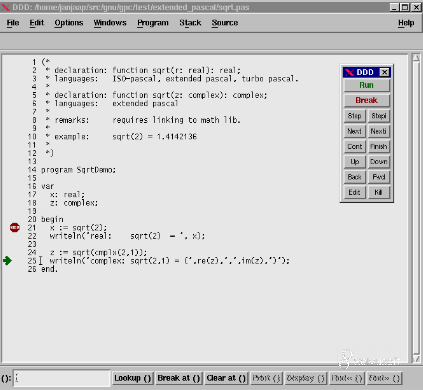Viewport: 423px width, 390px height.
Task: Click the Clear at () button
Action: [x=226, y=378]
